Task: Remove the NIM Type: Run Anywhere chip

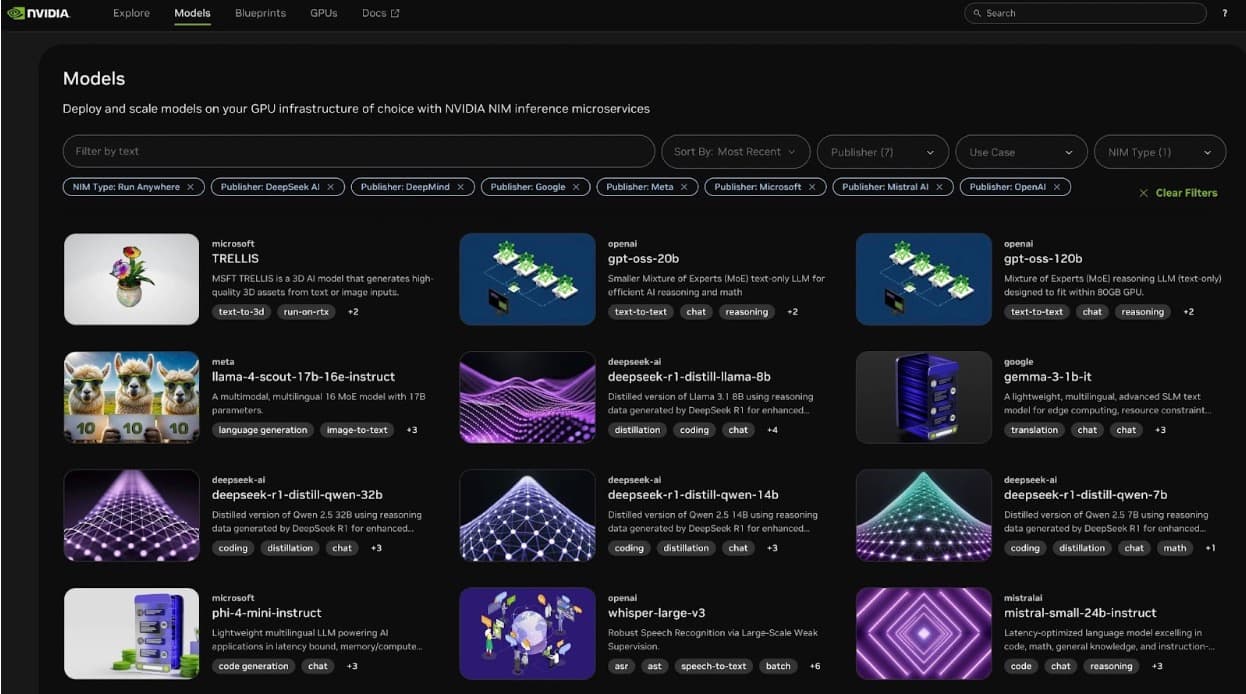Action: [190, 187]
